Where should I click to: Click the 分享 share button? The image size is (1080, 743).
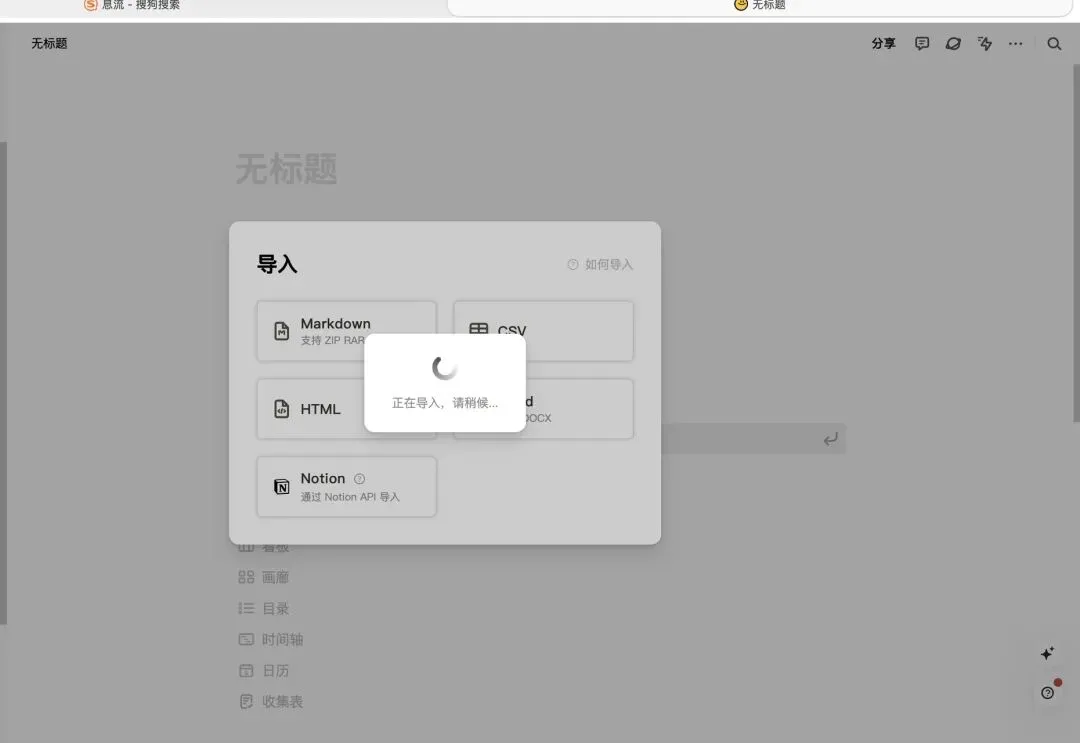pos(884,43)
